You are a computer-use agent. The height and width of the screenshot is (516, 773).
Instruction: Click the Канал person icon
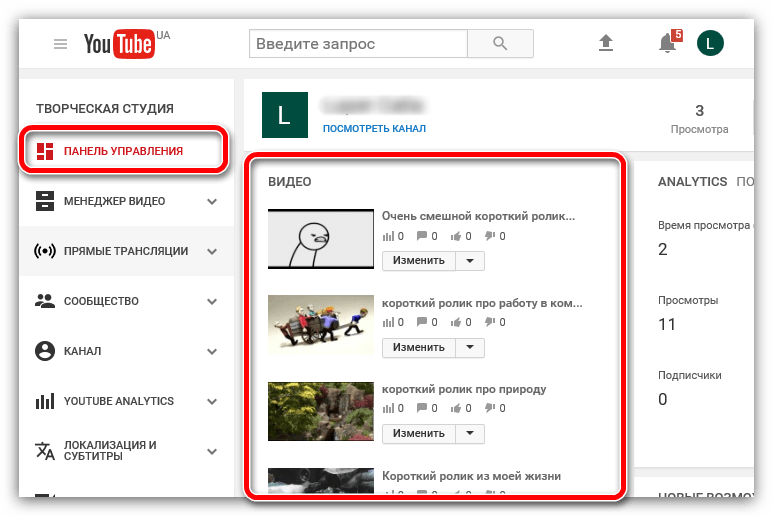coord(45,351)
